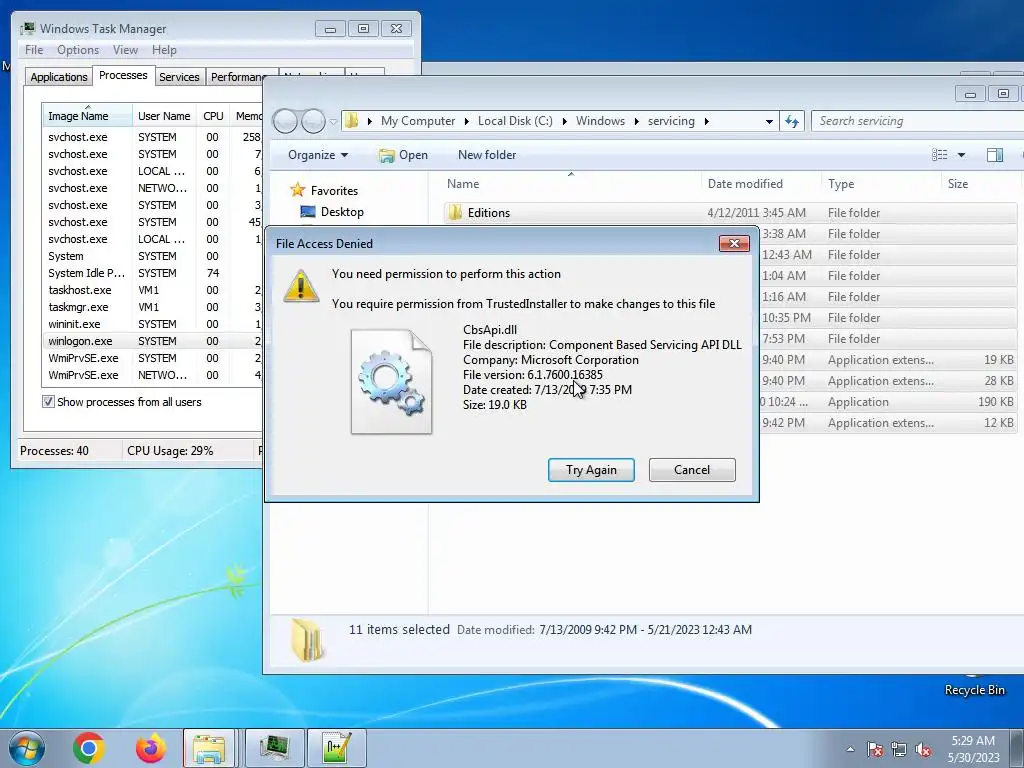The width and height of the screenshot is (1024, 768).
Task: Select the System Idle Process row
Action: pyautogui.click(x=152, y=273)
